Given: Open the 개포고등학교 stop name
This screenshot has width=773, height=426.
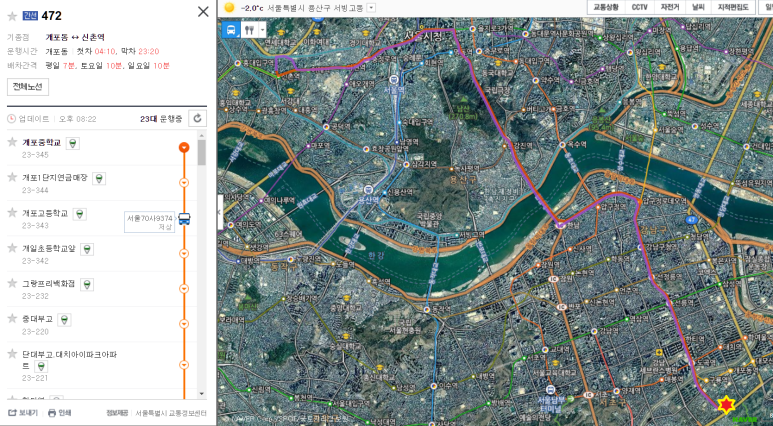Looking at the screenshot, I should [45, 213].
